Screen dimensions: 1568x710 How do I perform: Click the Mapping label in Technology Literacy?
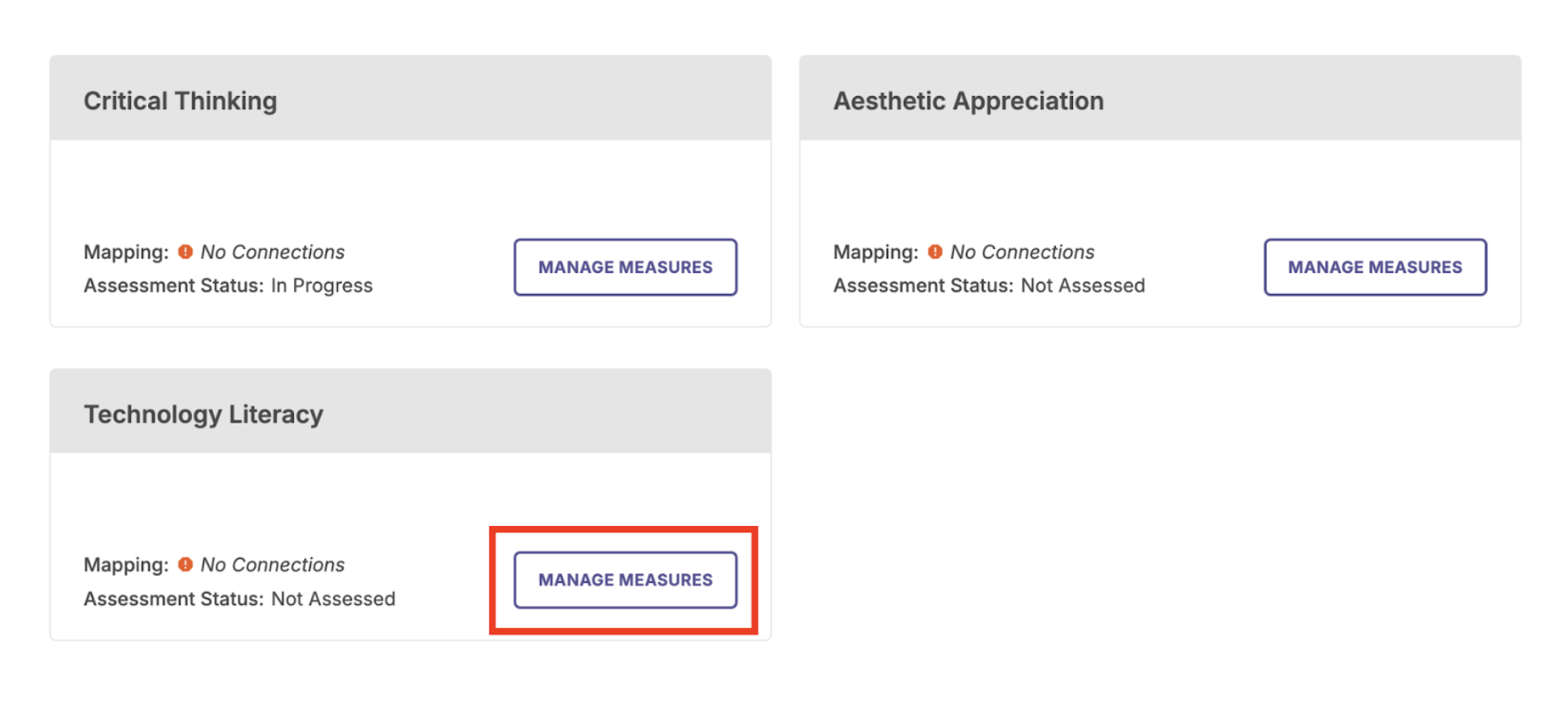pyautogui.click(x=126, y=565)
